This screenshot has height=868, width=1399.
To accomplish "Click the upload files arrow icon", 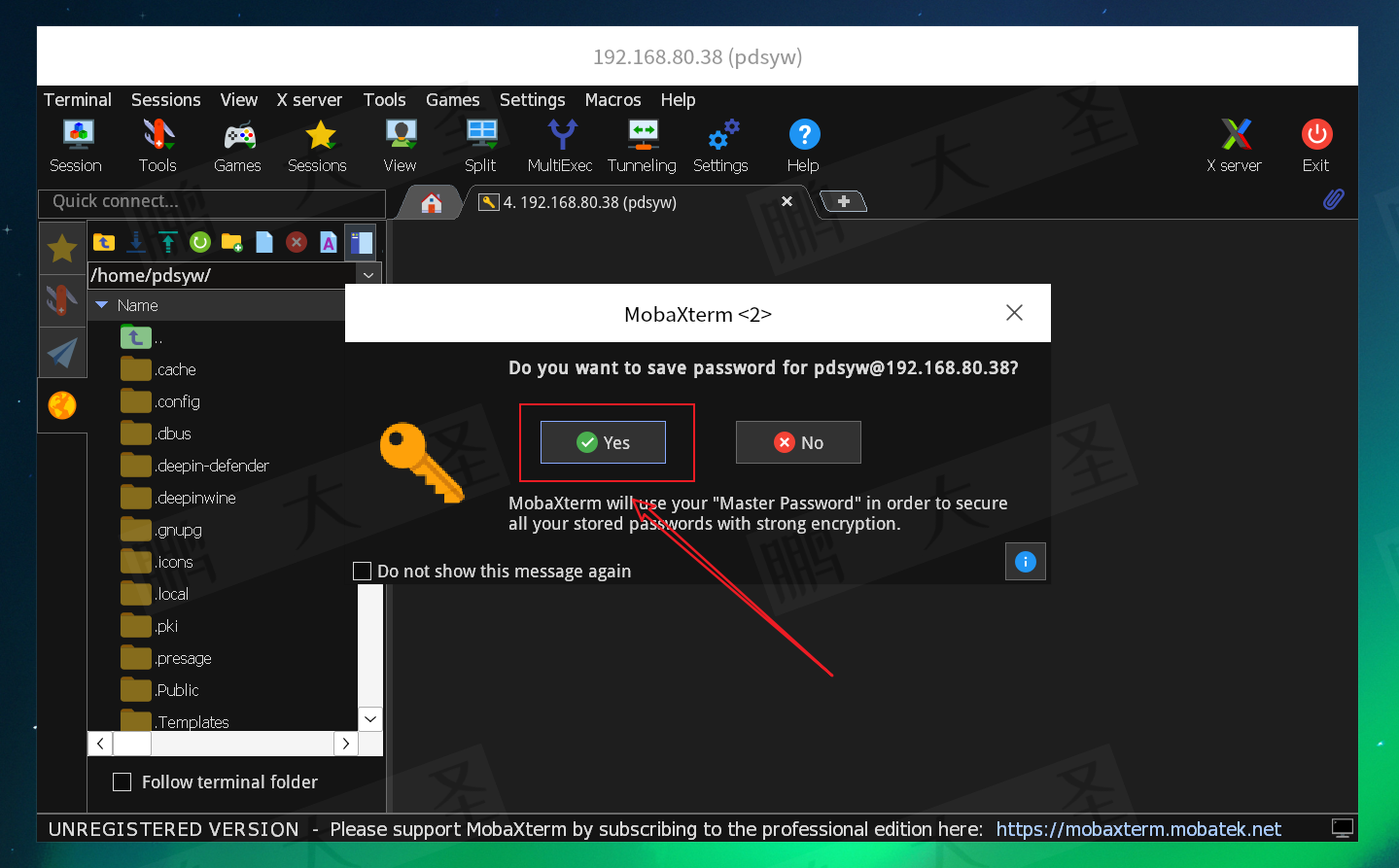I will pos(168,242).
